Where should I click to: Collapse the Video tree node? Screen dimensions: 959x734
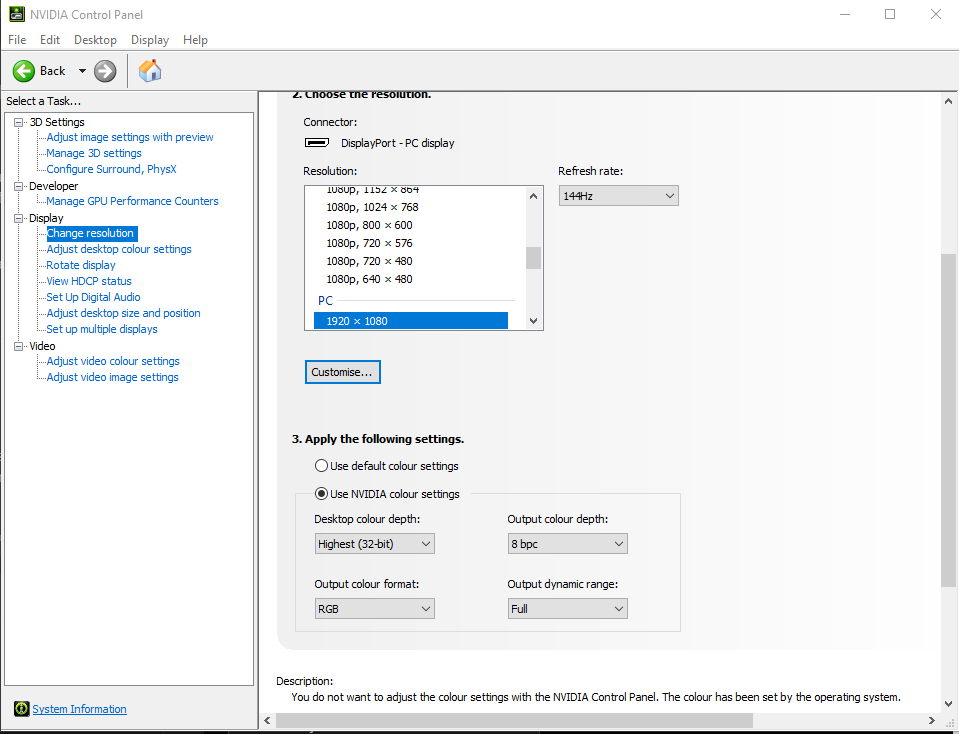(x=19, y=346)
